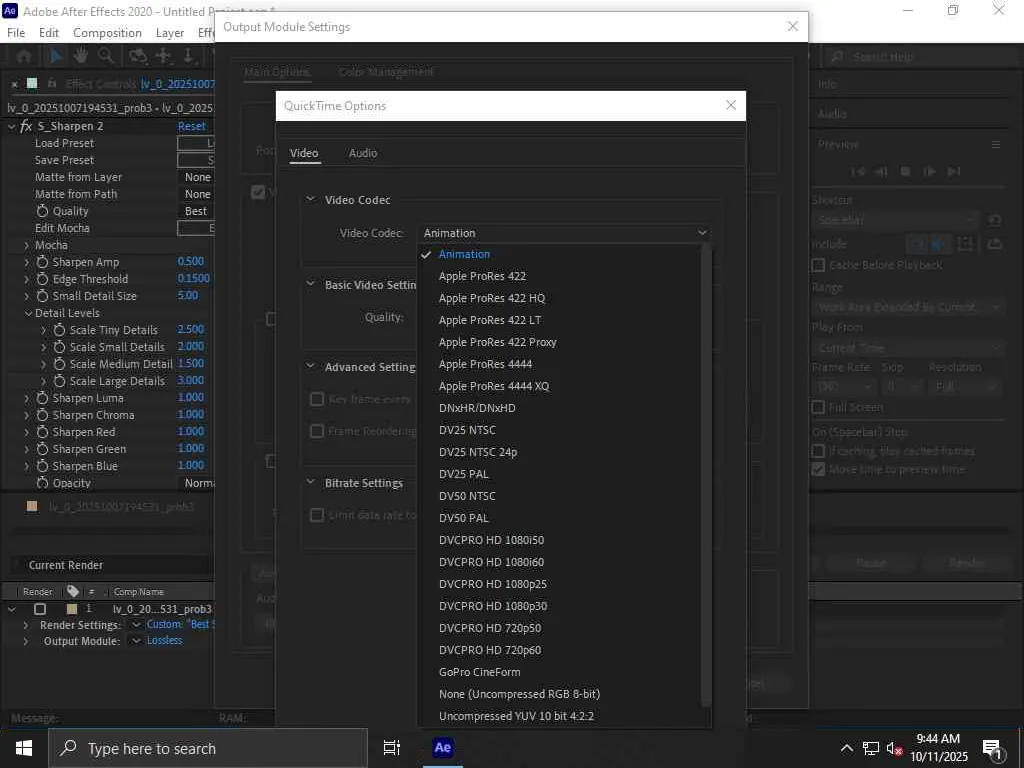The height and width of the screenshot is (768, 1024).
Task: Enable the Key frame every checkbox
Action: click(317, 399)
